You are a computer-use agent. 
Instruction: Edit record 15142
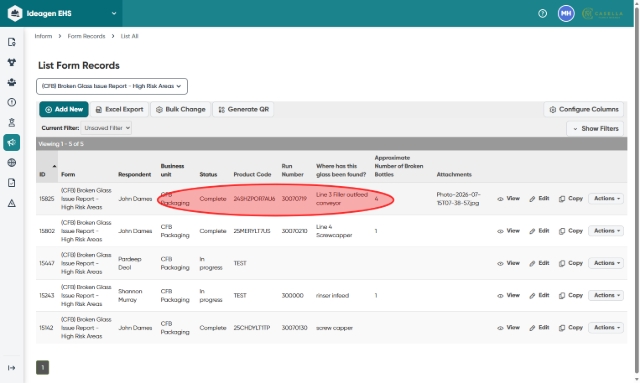[539, 327]
